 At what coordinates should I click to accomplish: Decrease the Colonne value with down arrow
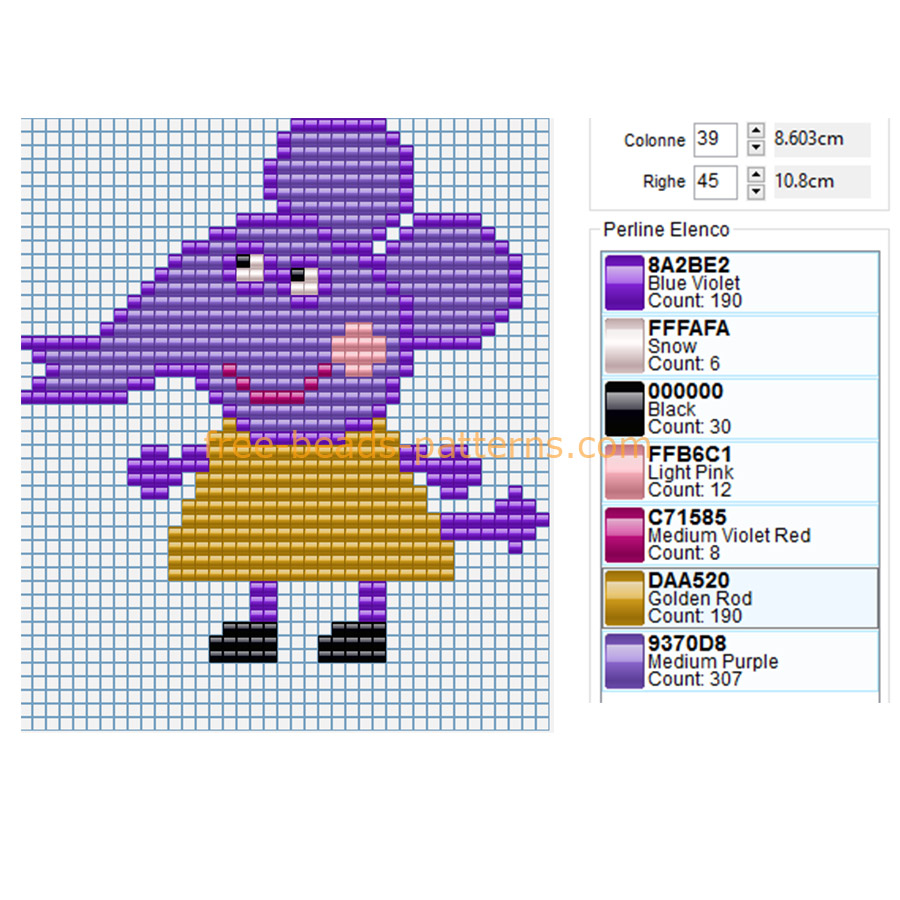[756, 148]
